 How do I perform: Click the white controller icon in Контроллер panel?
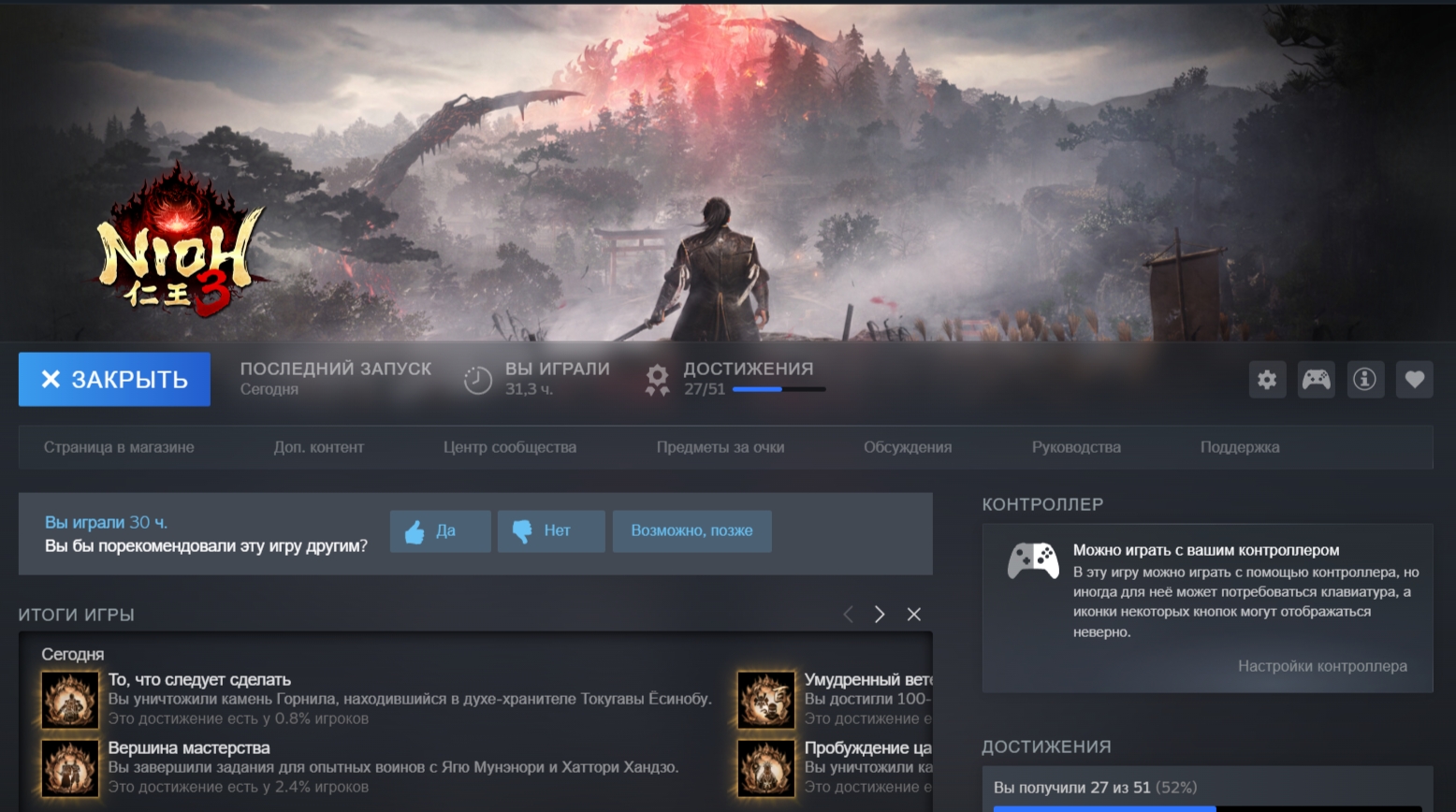(1033, 560)
